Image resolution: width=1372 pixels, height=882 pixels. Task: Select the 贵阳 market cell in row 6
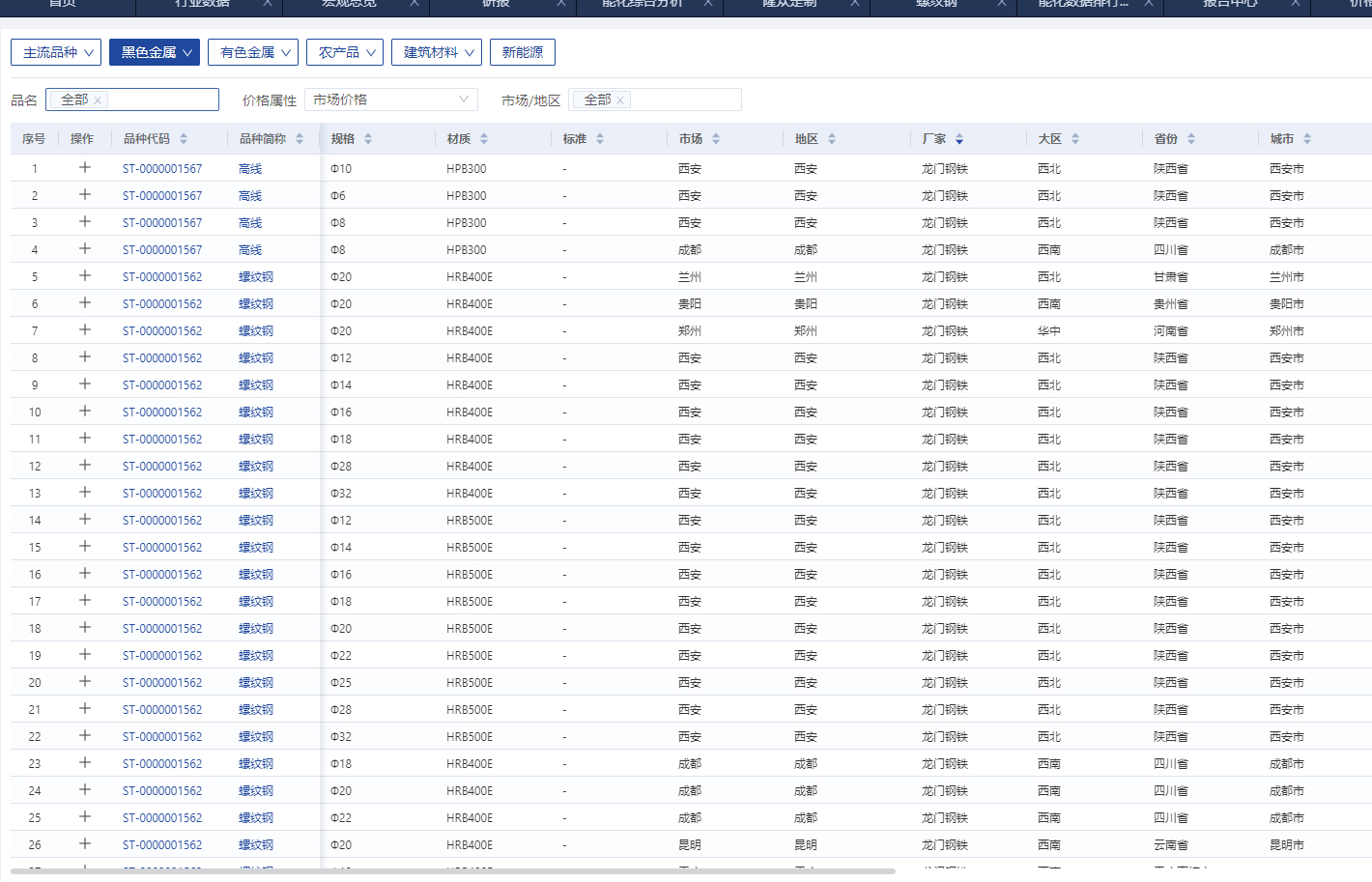(690, 303)
